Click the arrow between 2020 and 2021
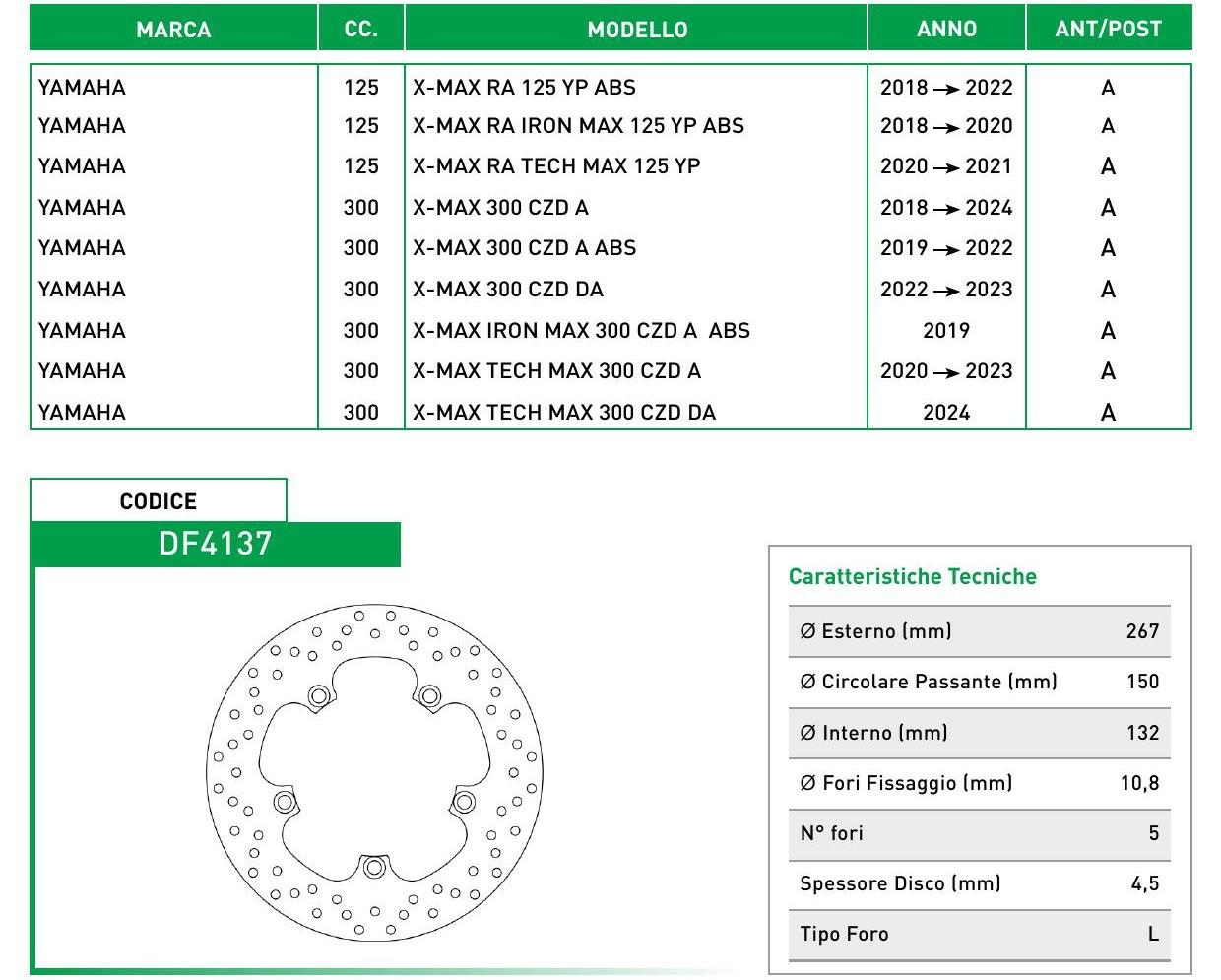Image resolution: width=1221 pixels, height=980 pixels. point(946,167)
